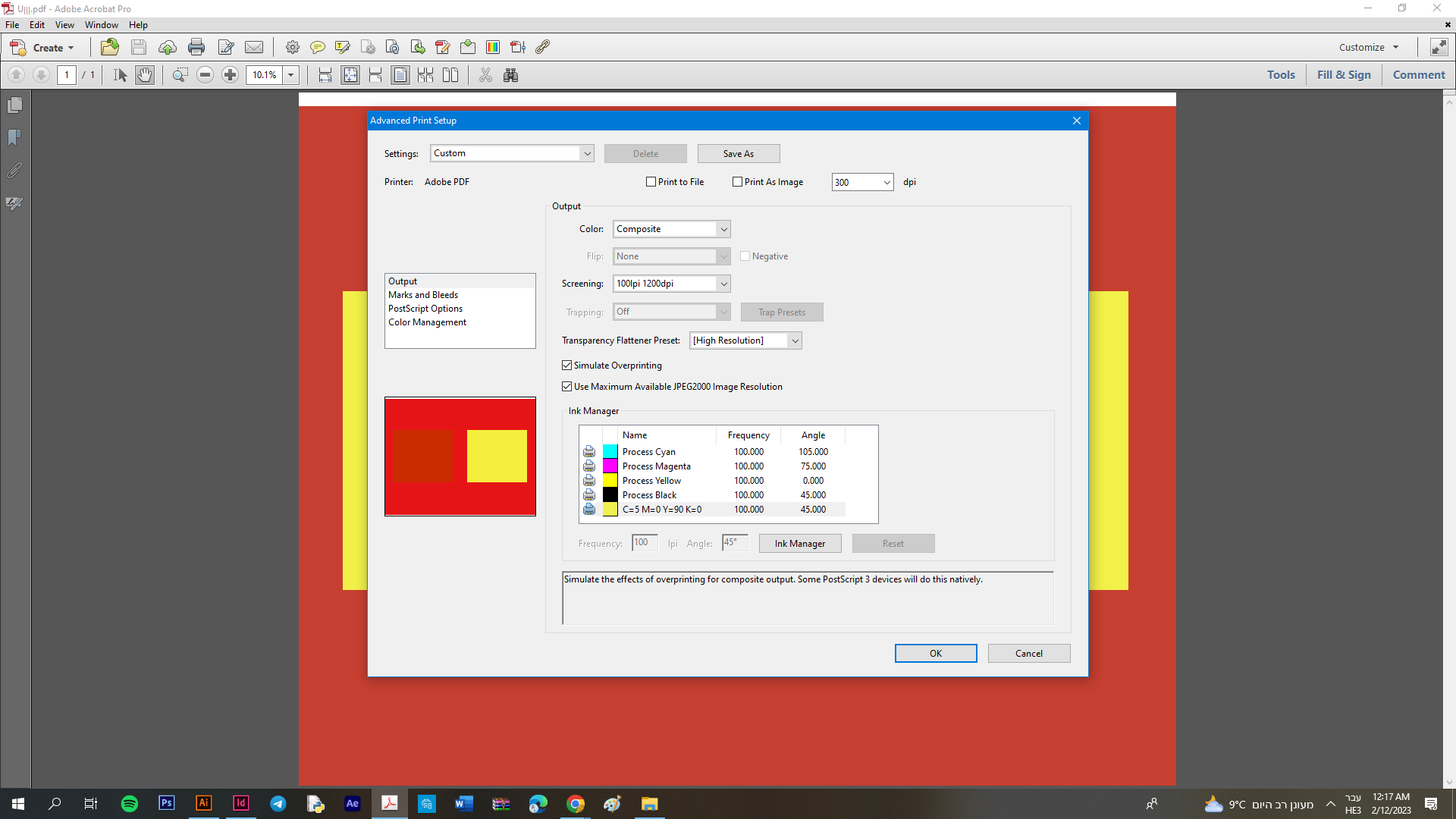Click the Process Magenta color swatch

(x=610, y=466)
